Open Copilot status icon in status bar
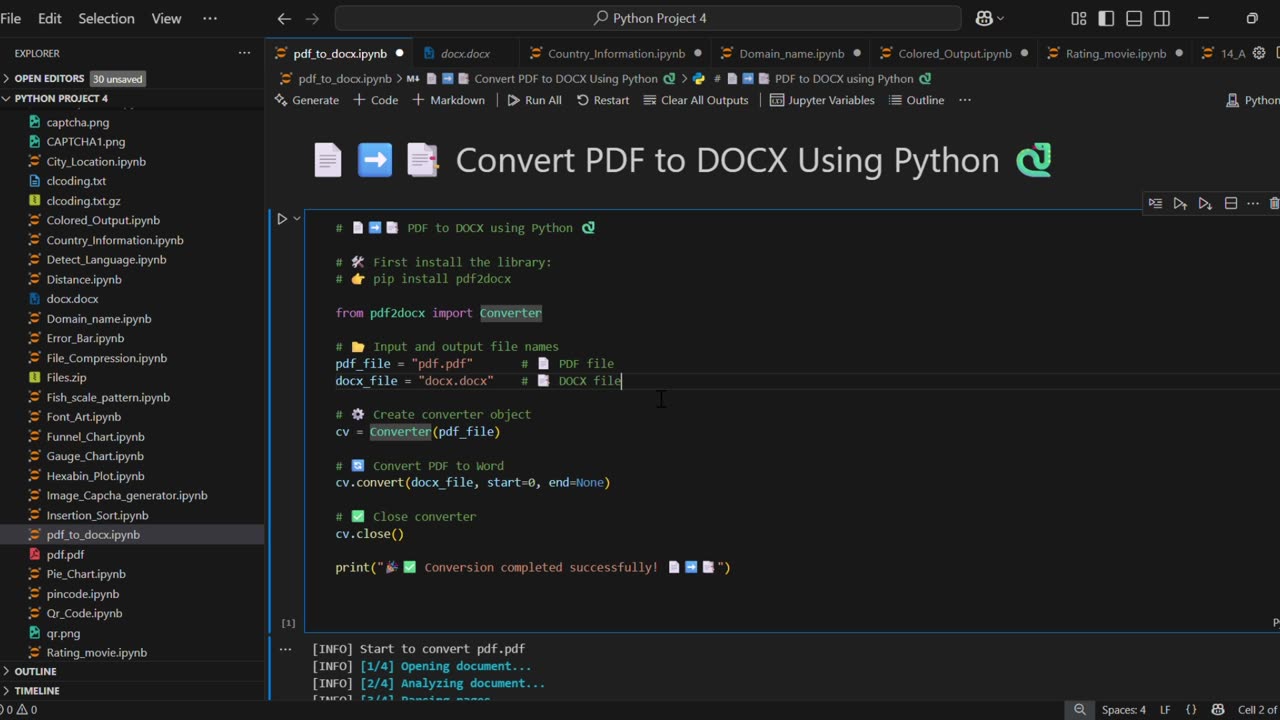Image resolution: width=1280 pixels, height=720 pixels. click(x=1218, y=710)
